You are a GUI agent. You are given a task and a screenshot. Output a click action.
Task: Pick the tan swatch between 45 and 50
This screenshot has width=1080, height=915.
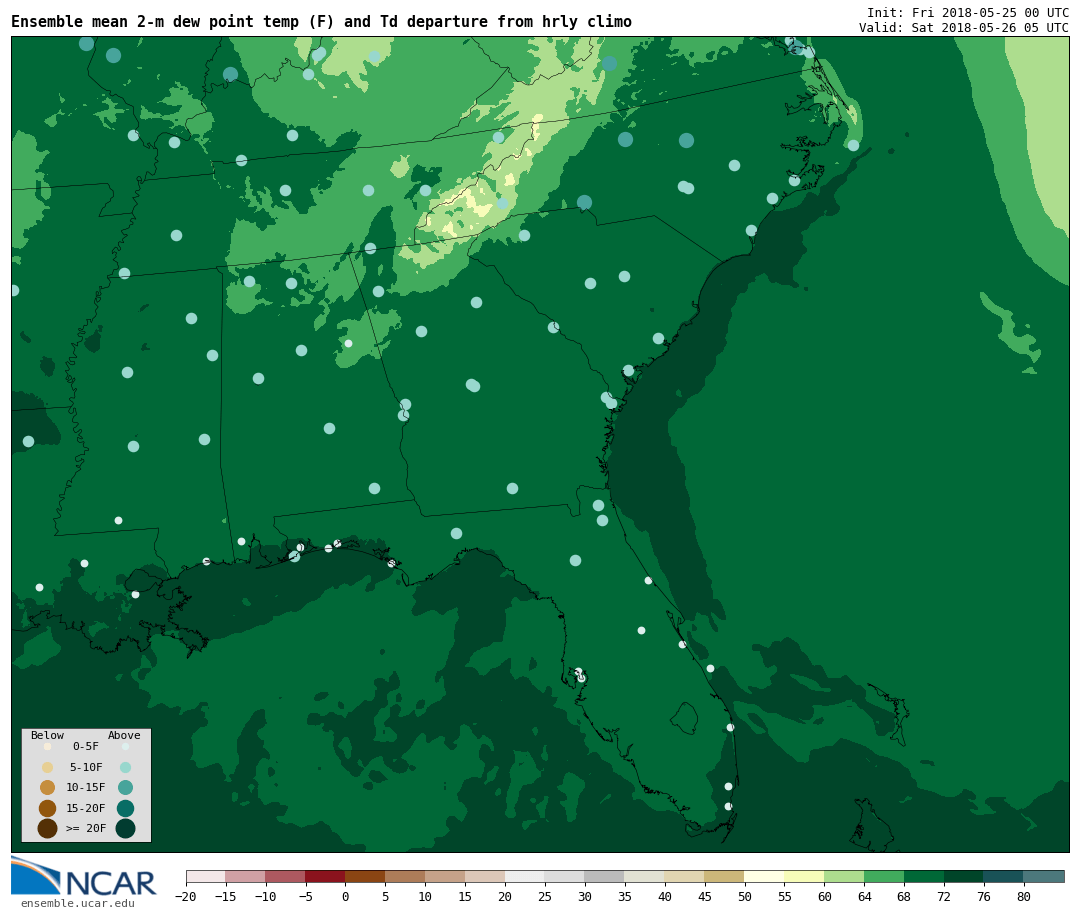pyautogui.click(x=725, y=877)
